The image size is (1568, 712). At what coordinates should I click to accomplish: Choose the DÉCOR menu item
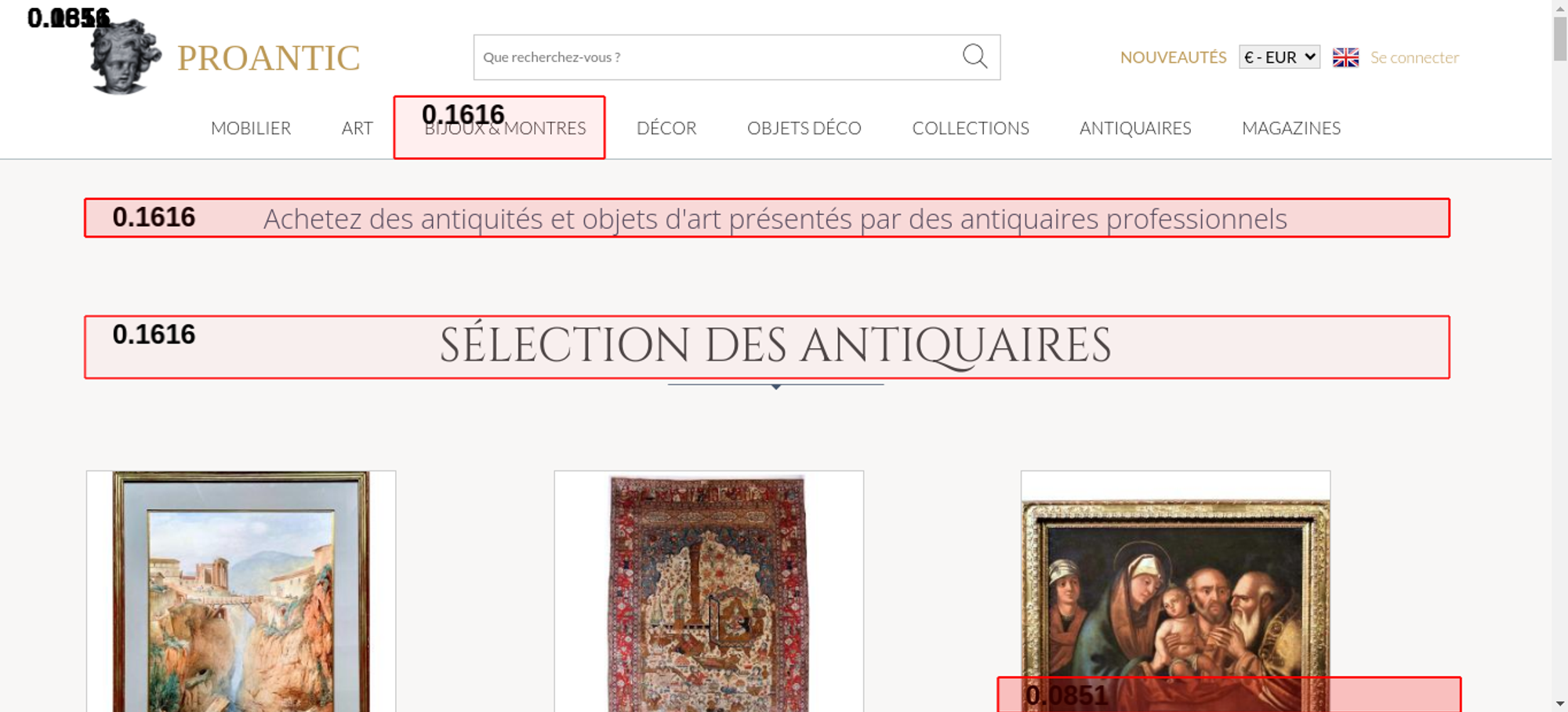666,128
